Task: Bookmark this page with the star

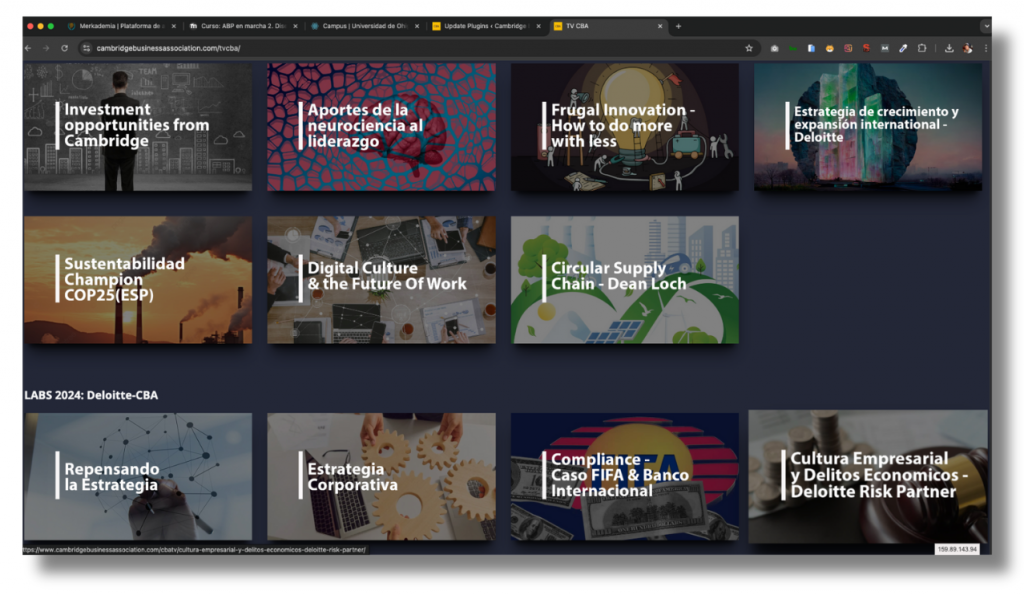Action: point(749,48)
